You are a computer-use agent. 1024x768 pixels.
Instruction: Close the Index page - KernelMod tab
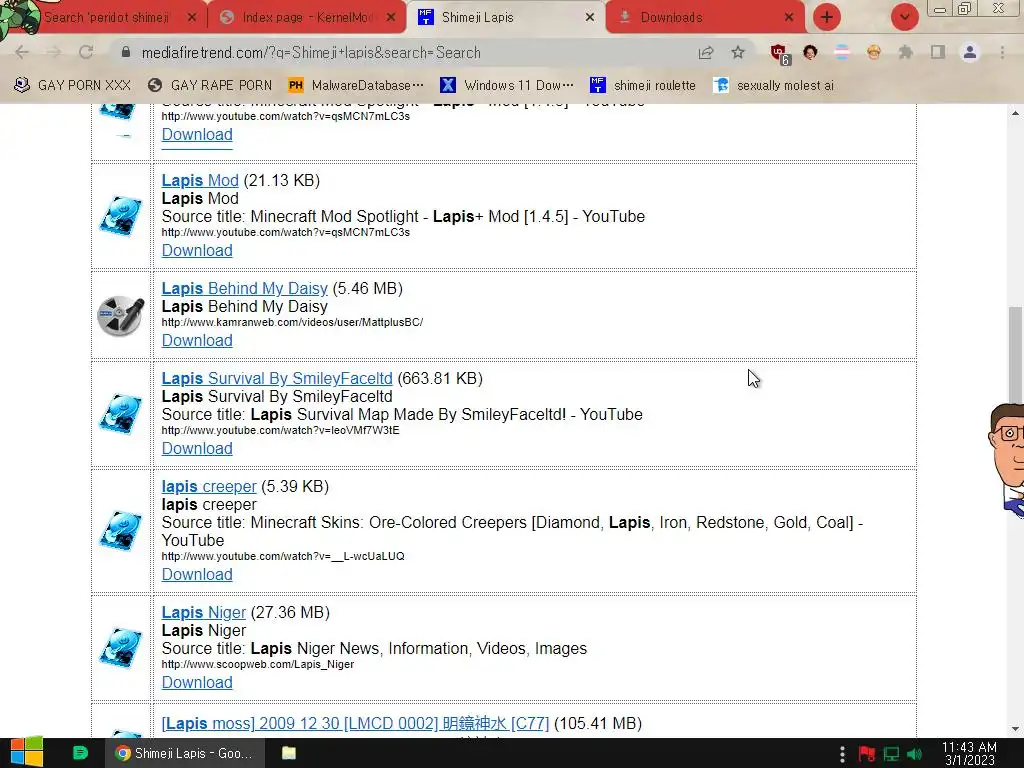[391, 18]
